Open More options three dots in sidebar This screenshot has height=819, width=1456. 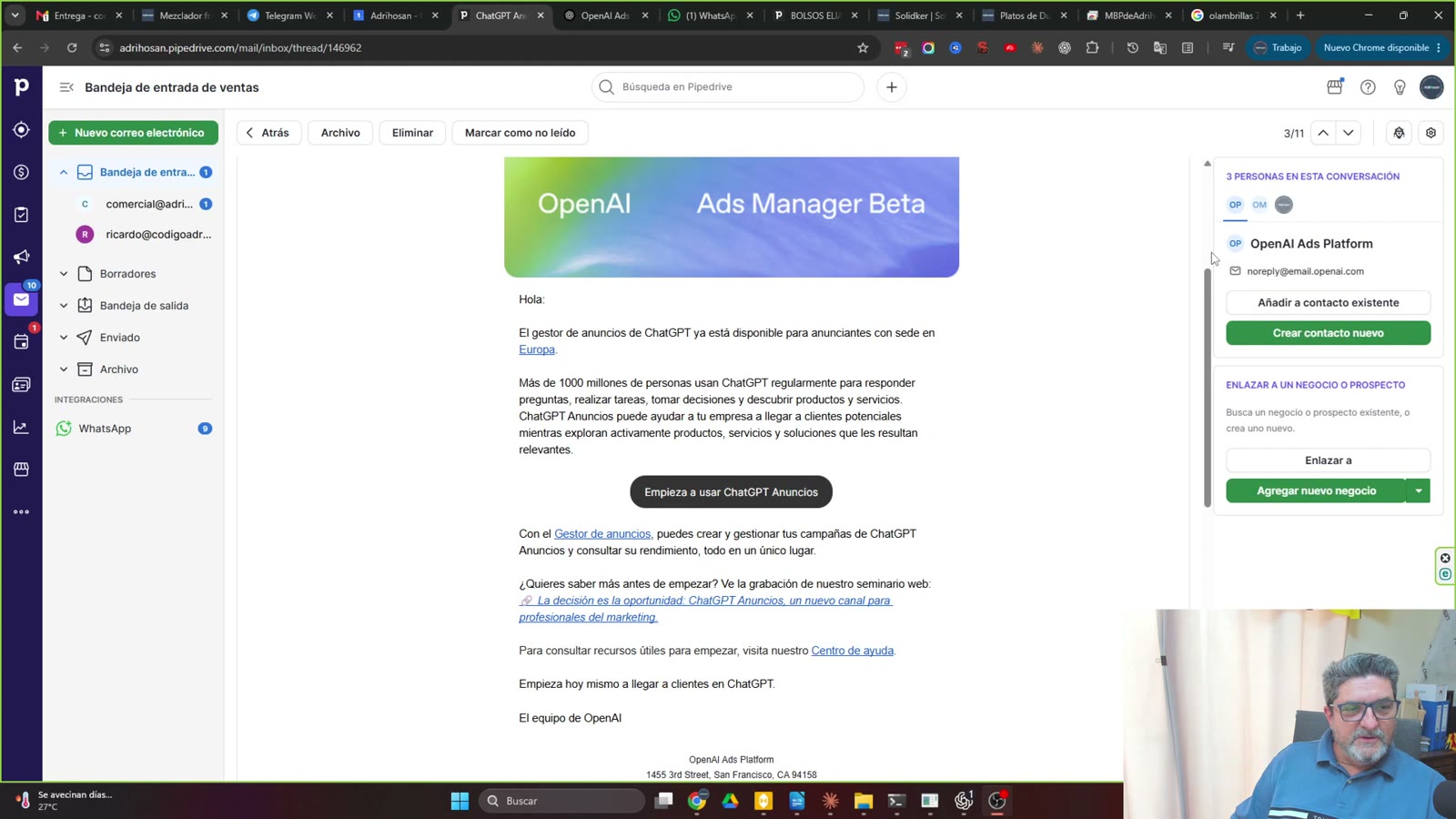tap(21, 511)
